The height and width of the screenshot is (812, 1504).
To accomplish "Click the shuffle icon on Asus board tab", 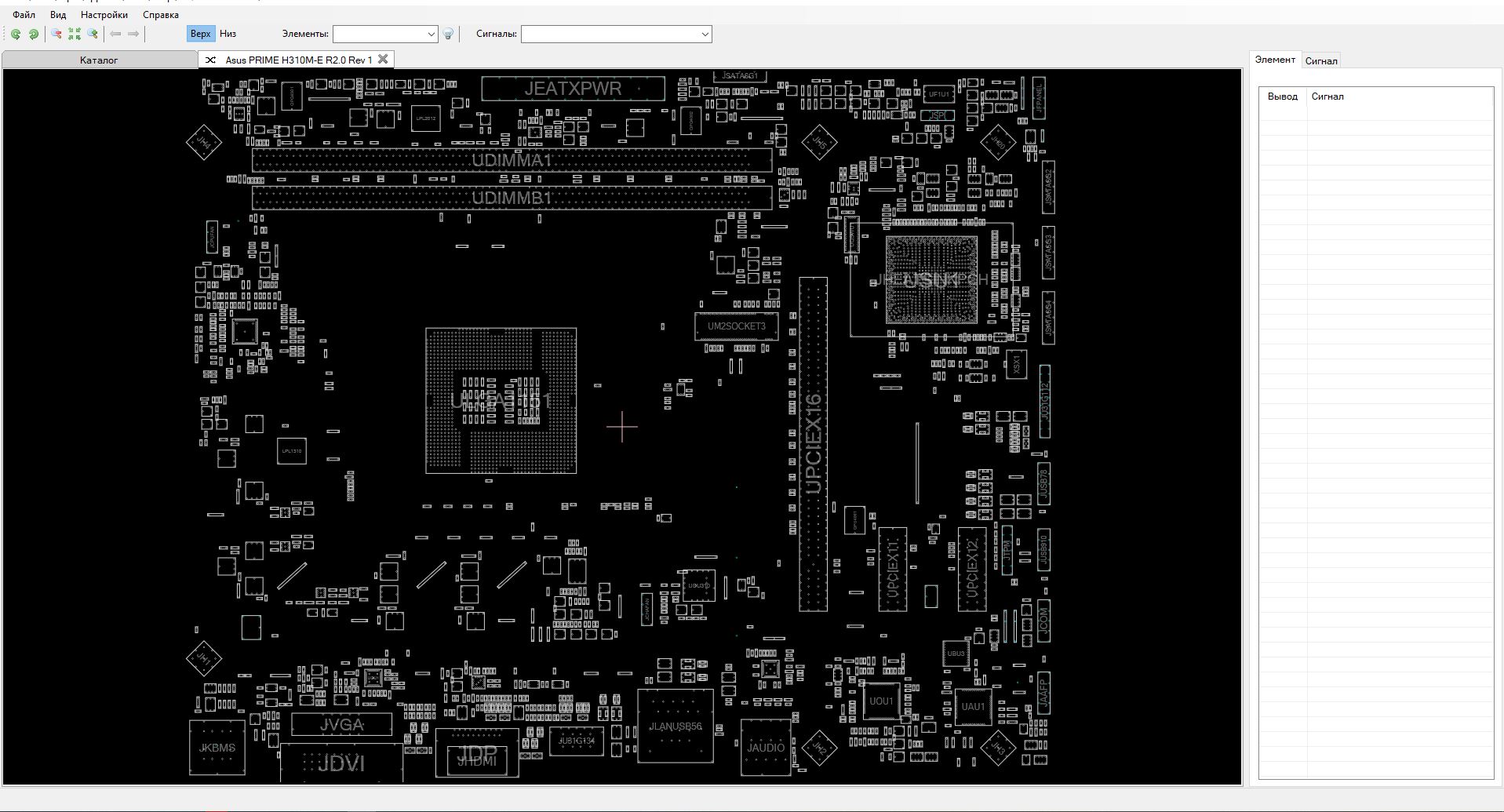I will 210,60.
